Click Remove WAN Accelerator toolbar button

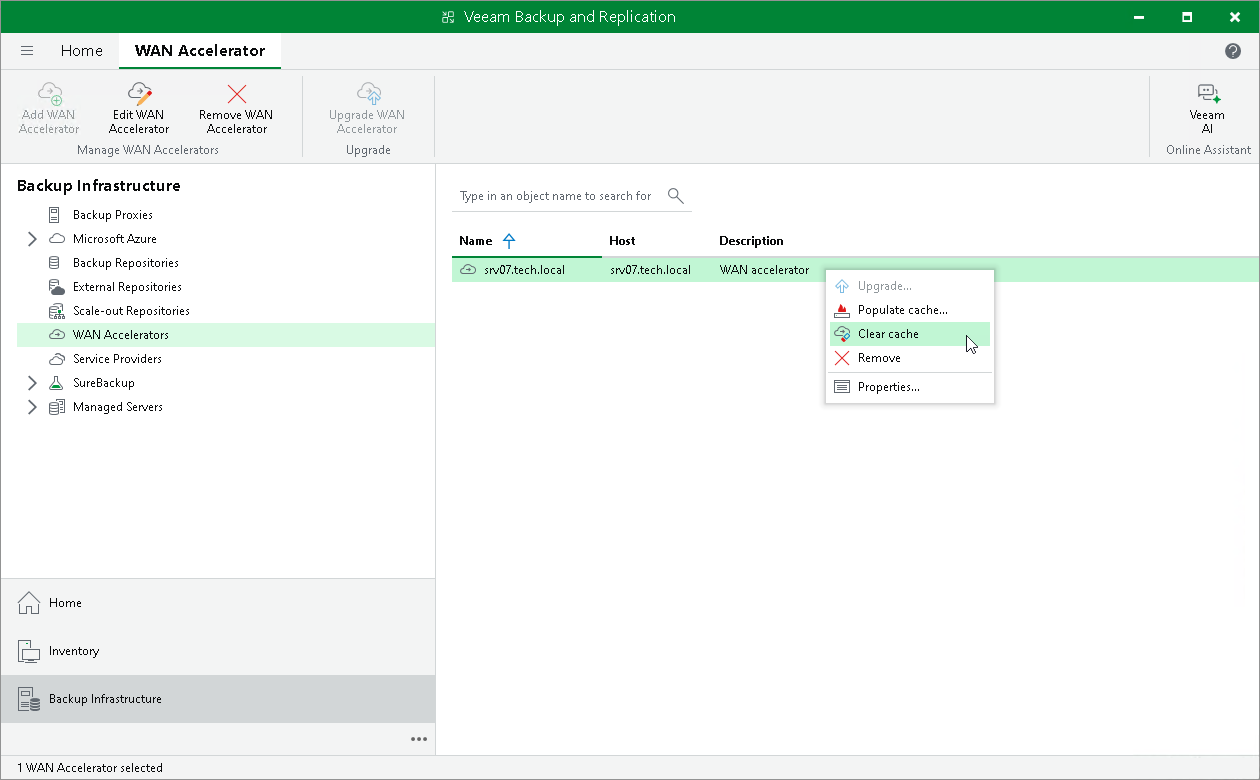(236, 108)
